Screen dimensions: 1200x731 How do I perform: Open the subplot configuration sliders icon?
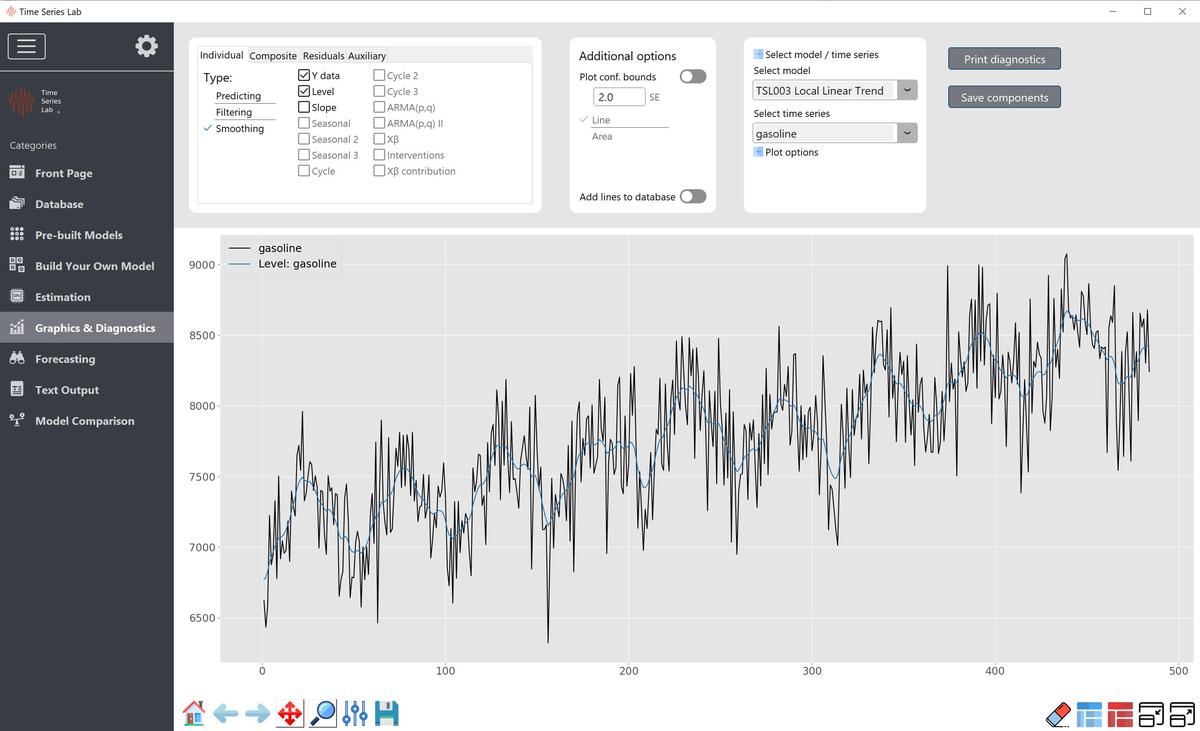(x=355, y=713)
